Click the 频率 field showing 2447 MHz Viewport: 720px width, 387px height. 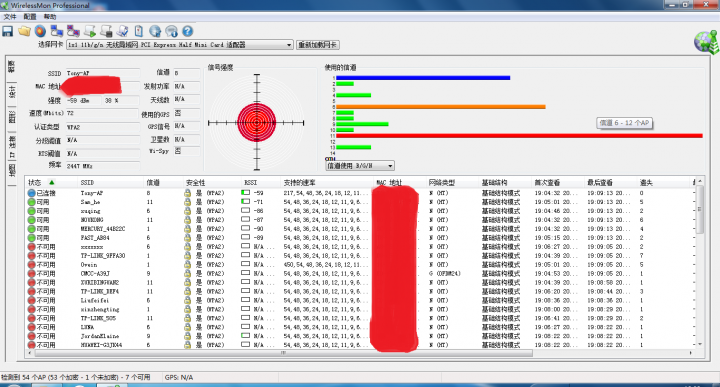103,166
